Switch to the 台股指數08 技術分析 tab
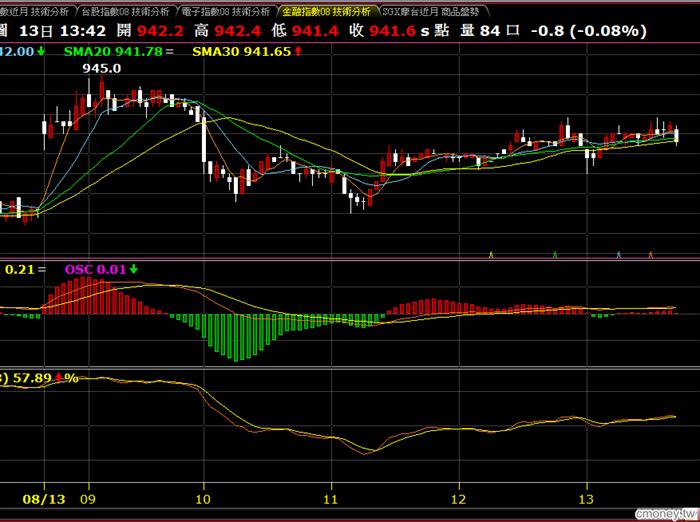Image resolution: width=700 pixels, height=522 pixels. click(x=126, y=11)
